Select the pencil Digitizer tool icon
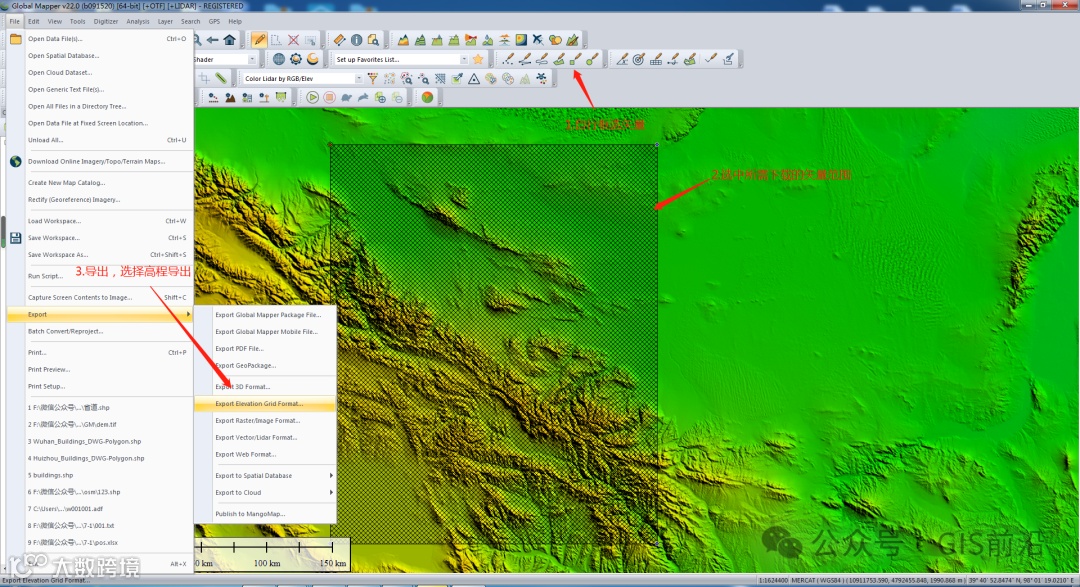1080x587 pixels. click(x=259, y=40)
